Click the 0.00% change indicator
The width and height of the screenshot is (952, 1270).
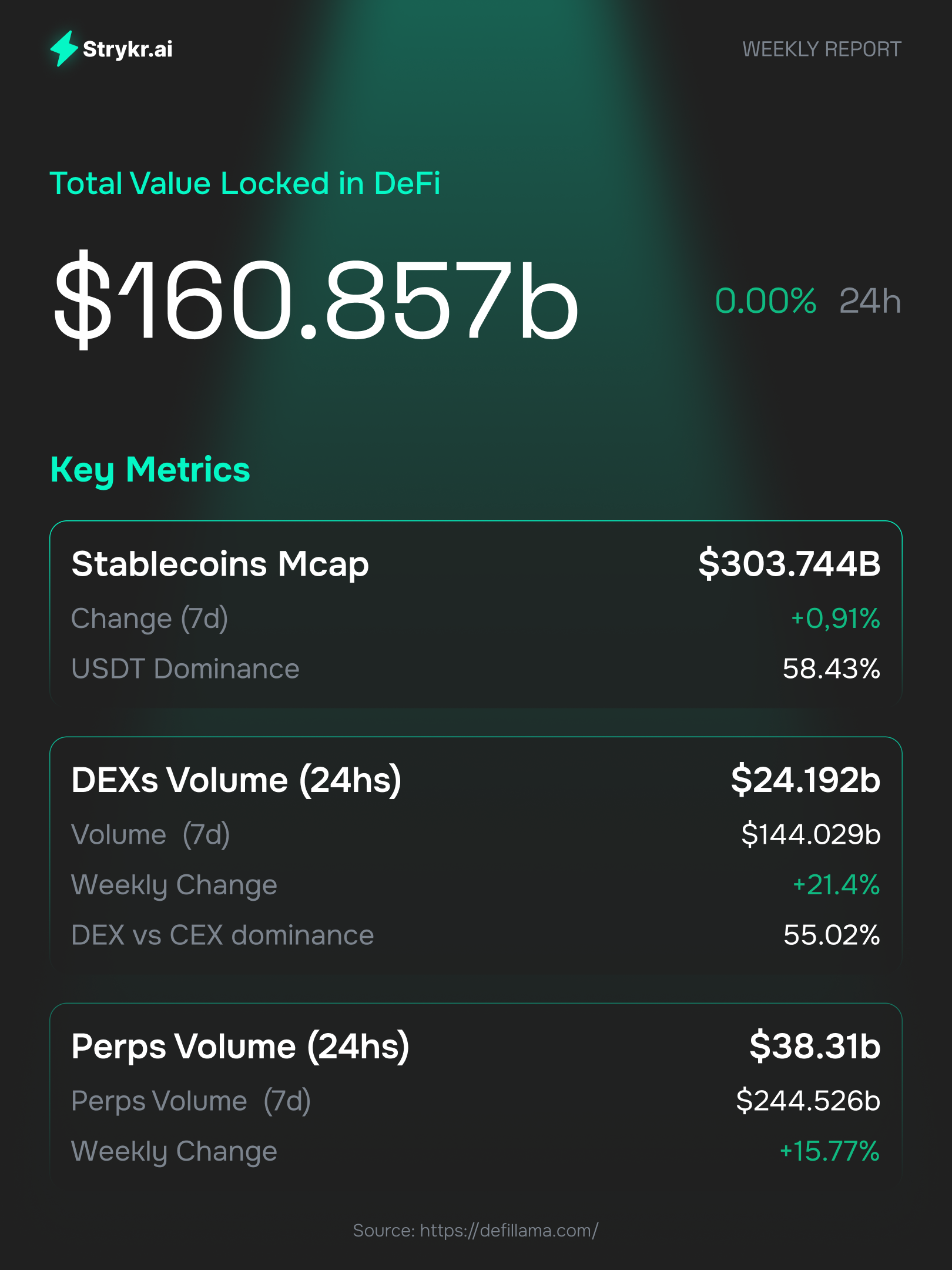(765, 301)
